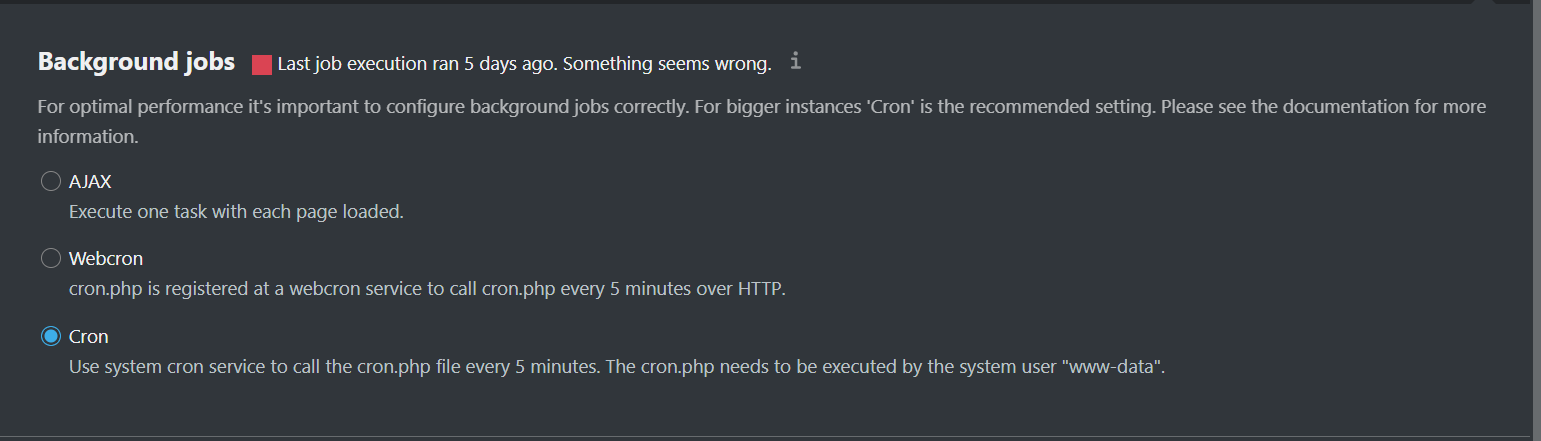Click the red job status indicator square
Image resolution: width=1541 pixels, height=441 pixels.
(262, 65)
